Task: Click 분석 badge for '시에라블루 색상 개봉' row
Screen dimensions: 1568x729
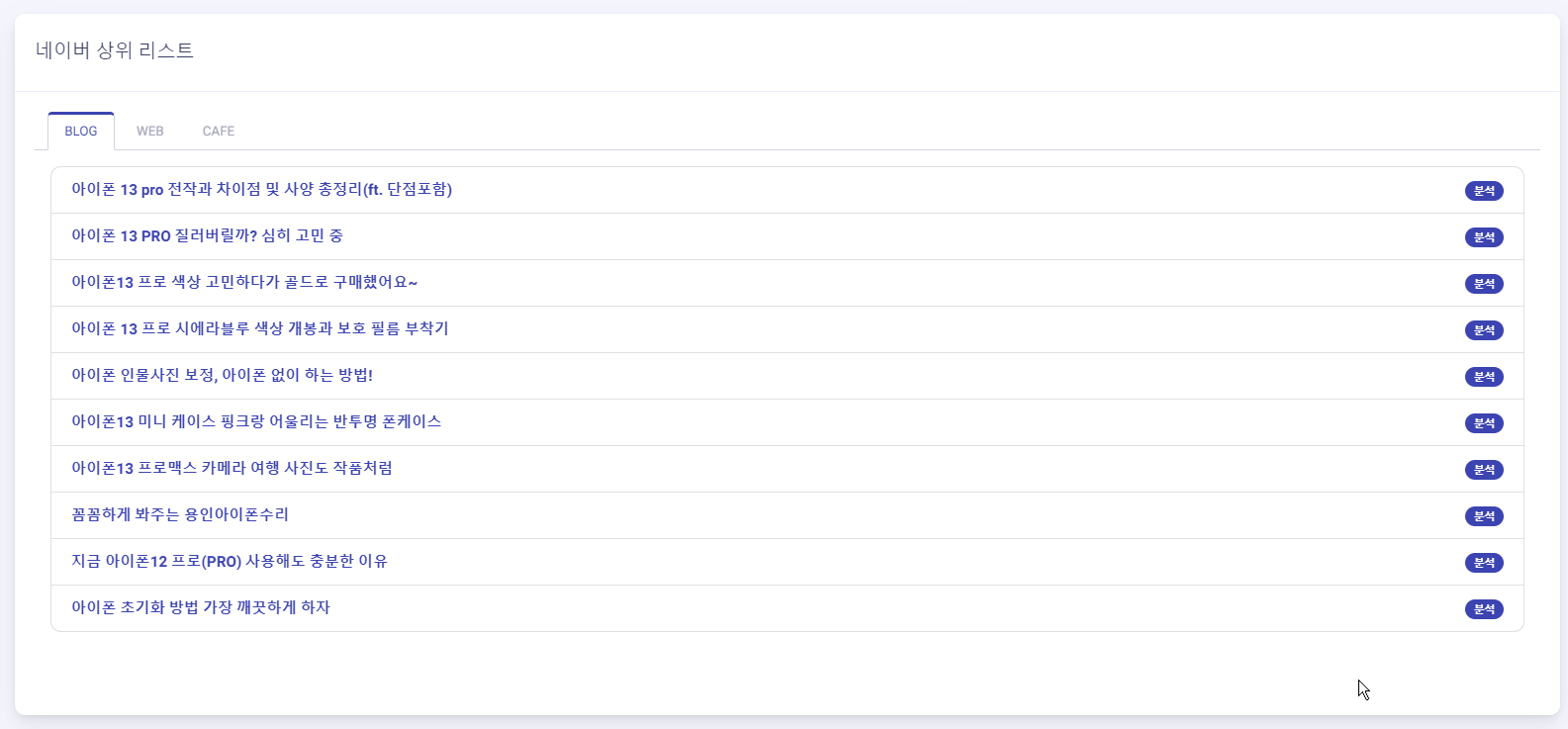Action: [x=1484, y=330]
